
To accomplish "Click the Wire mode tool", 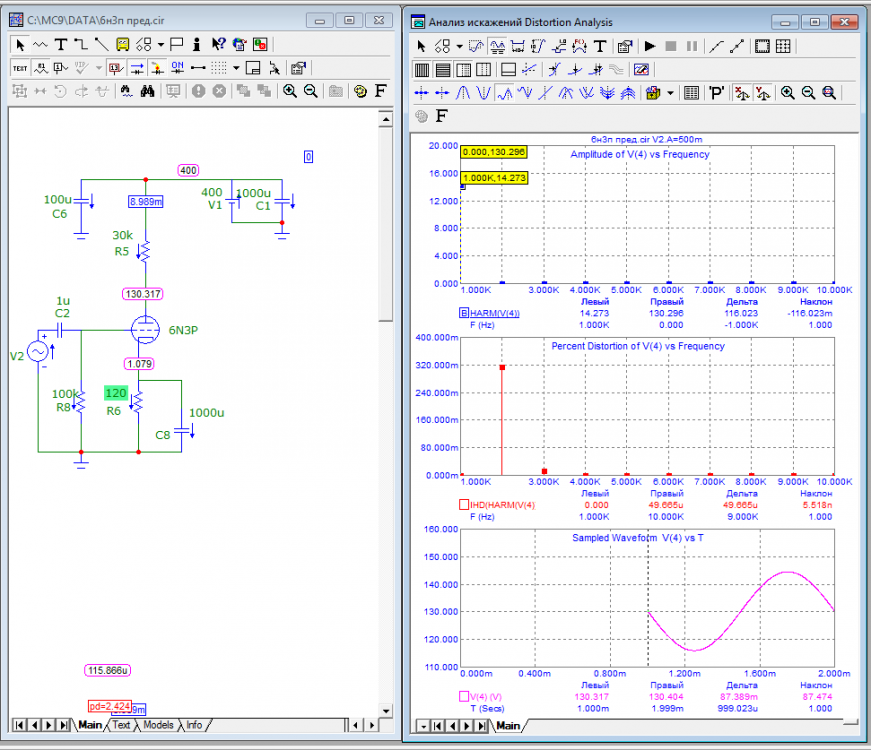I will pos(80,44).
